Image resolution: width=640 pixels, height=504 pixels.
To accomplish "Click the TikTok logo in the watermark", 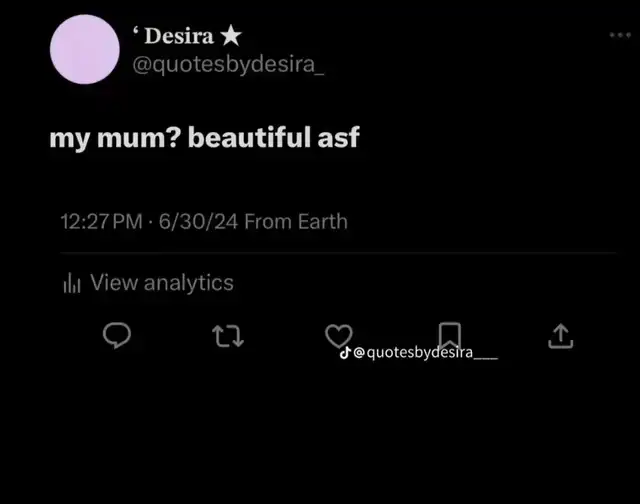I will coord(345,353).
